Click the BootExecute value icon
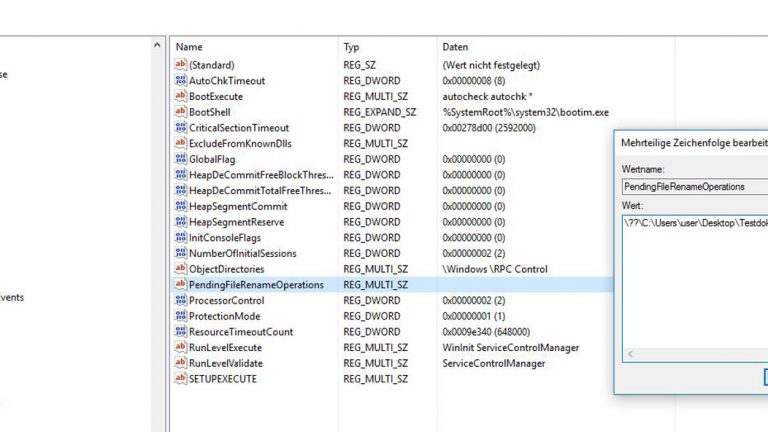768x432 pixels. click(181, 96)
